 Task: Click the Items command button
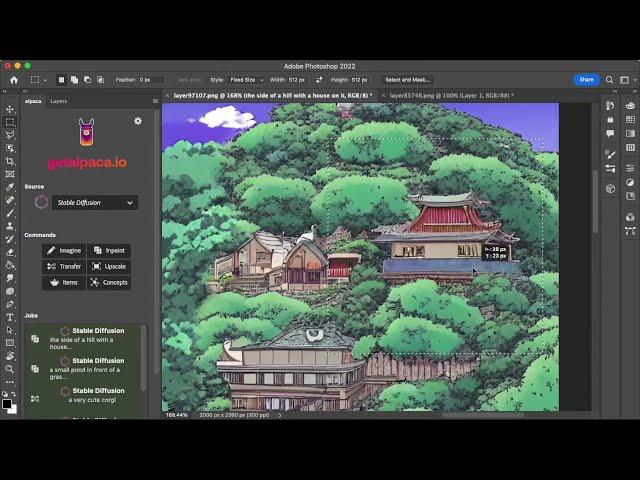[64, 282]
